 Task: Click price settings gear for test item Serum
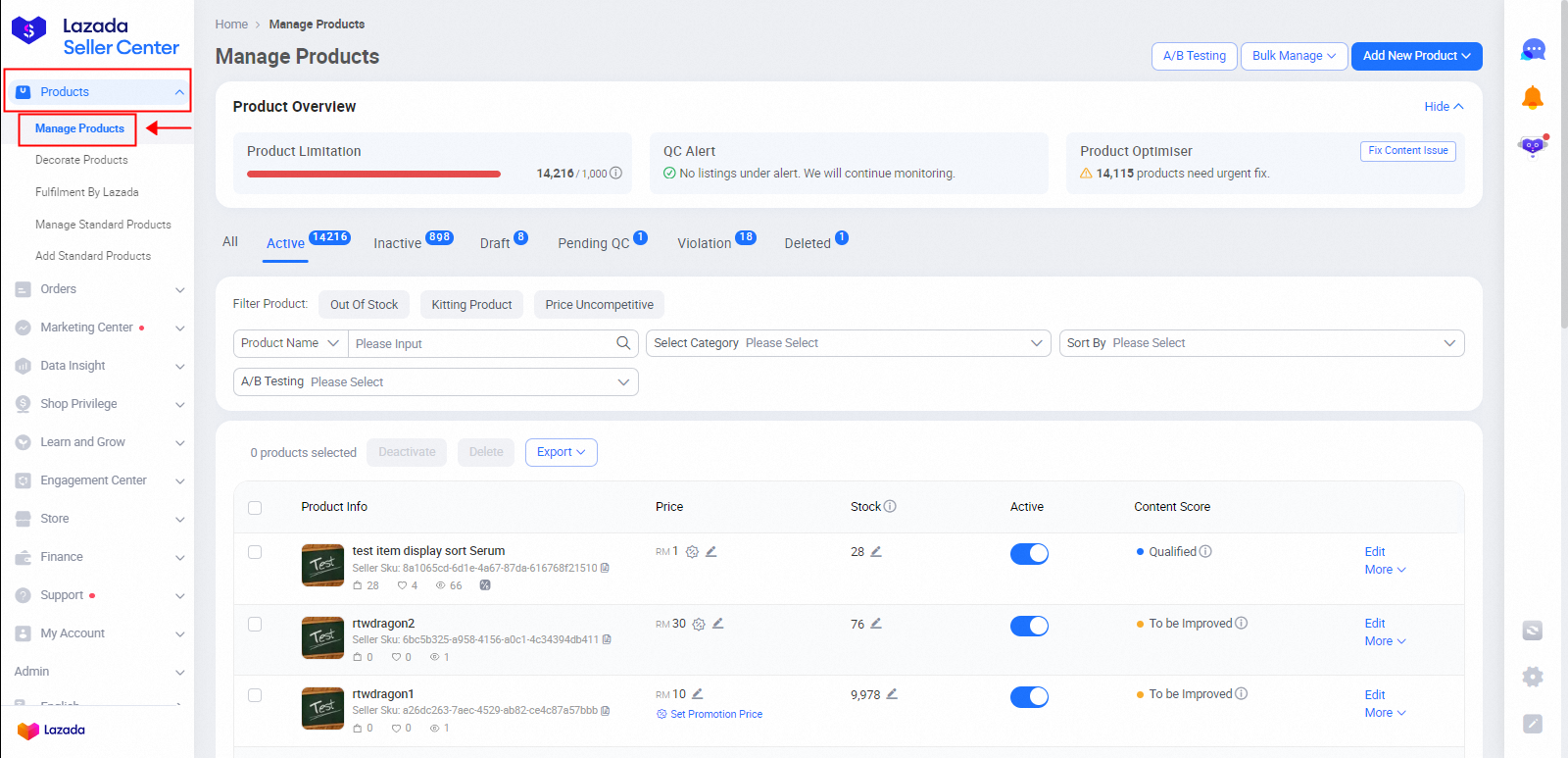tap(692, 552)
